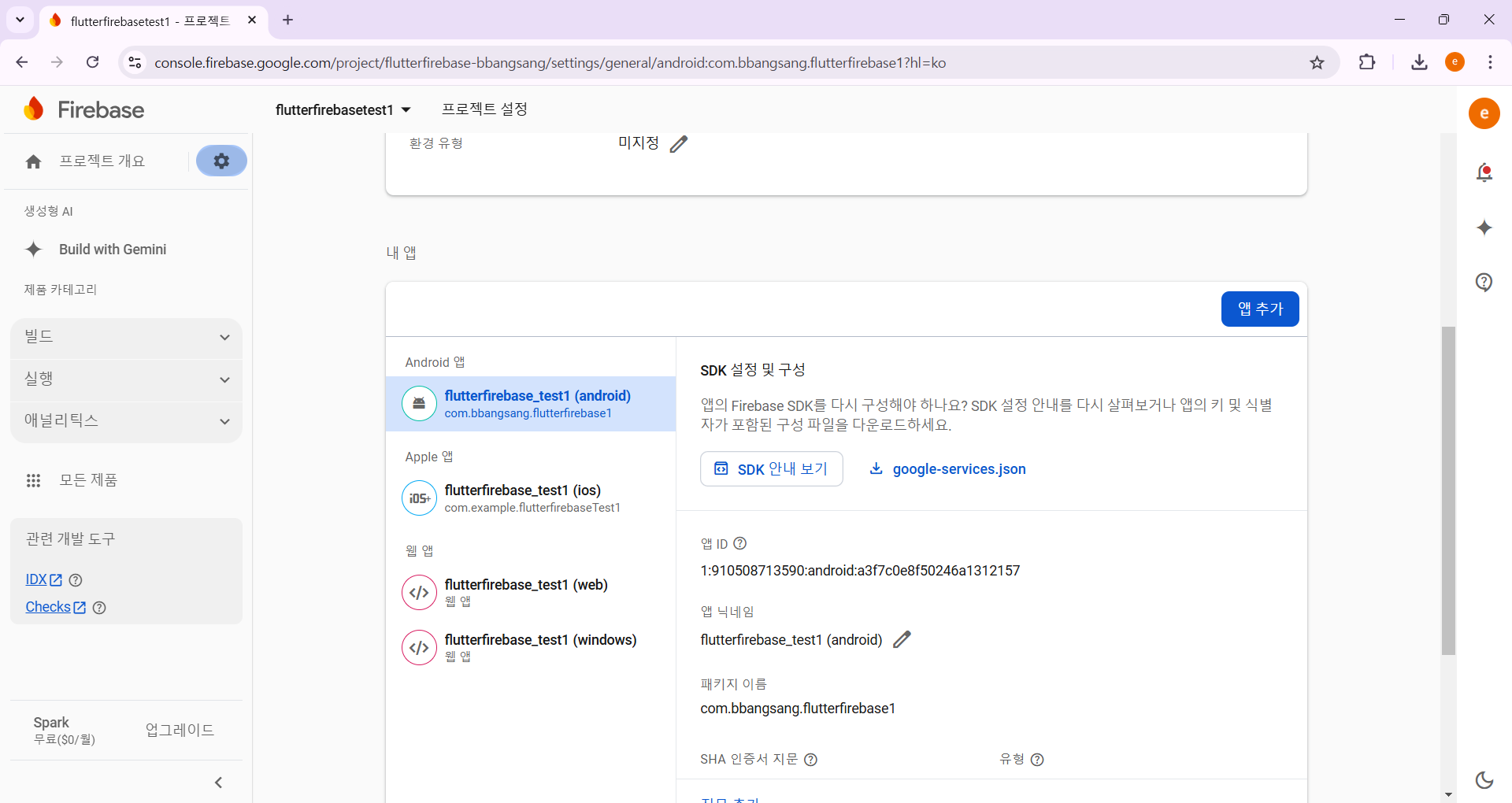Open notifications bell icon
The height and width of the screenshot is (803, 1512).
(x=1484, y=172)
